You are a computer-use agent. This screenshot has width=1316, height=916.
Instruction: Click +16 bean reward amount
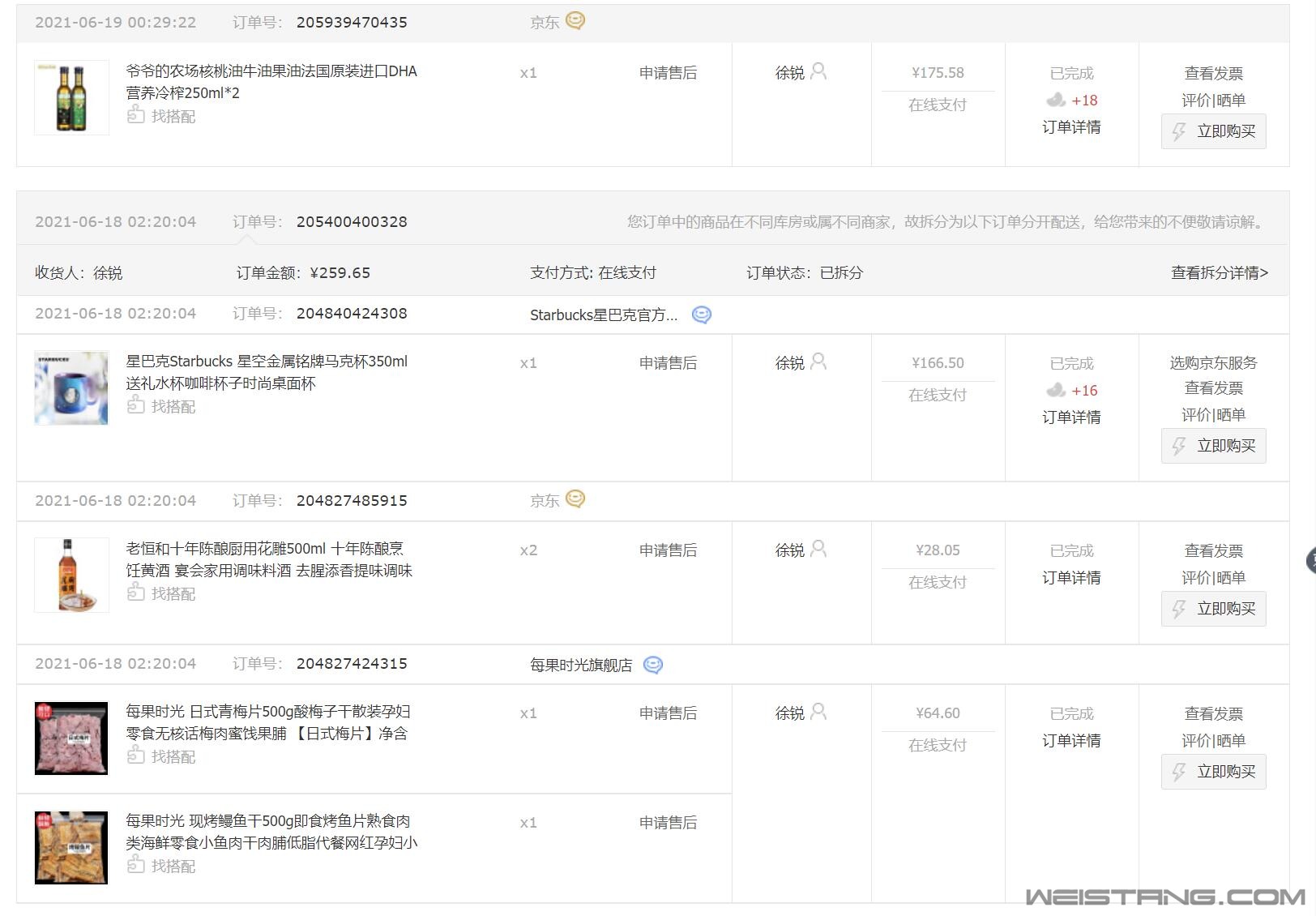(1084, 391)
